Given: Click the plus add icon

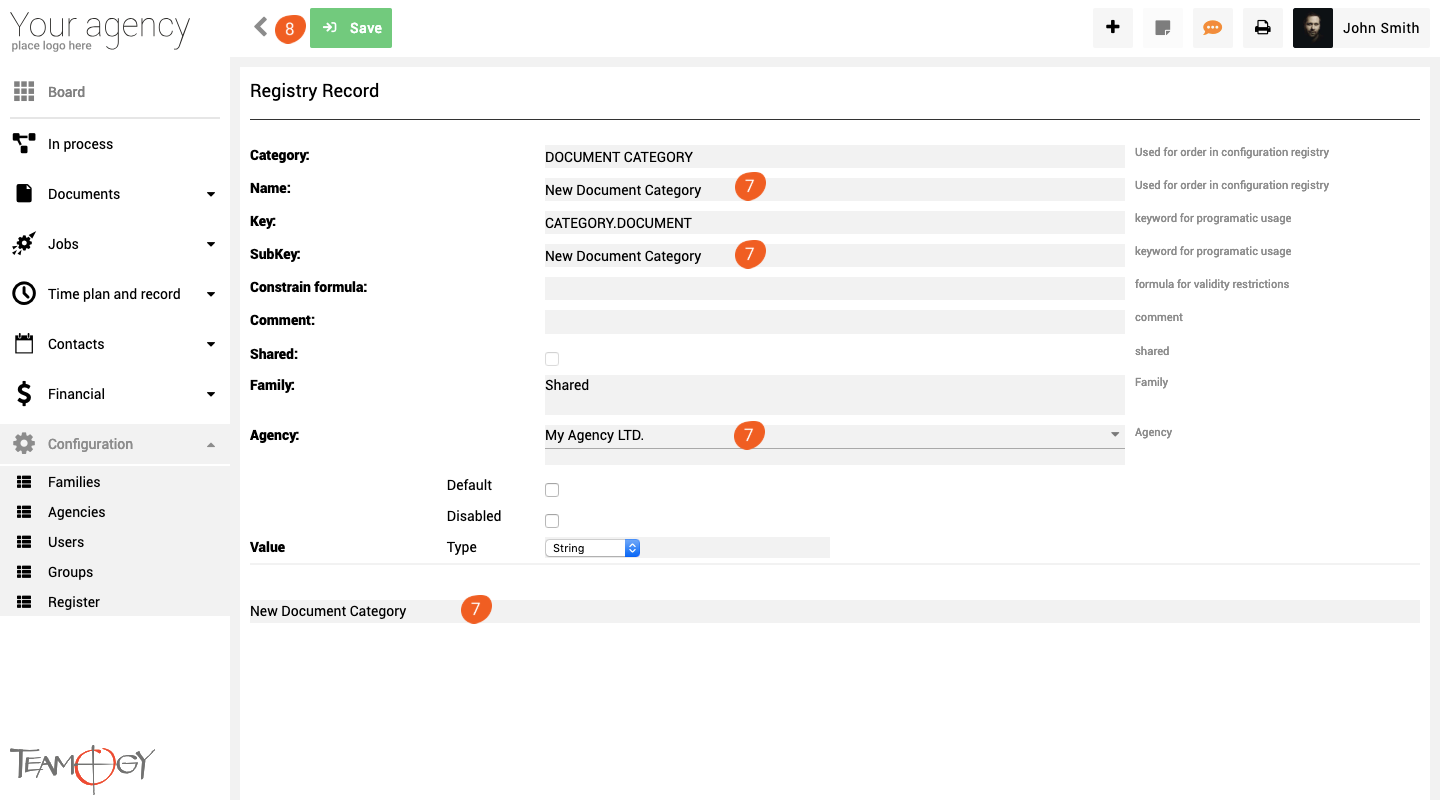Looking at the screenshot, I should tap(1112, 28).
